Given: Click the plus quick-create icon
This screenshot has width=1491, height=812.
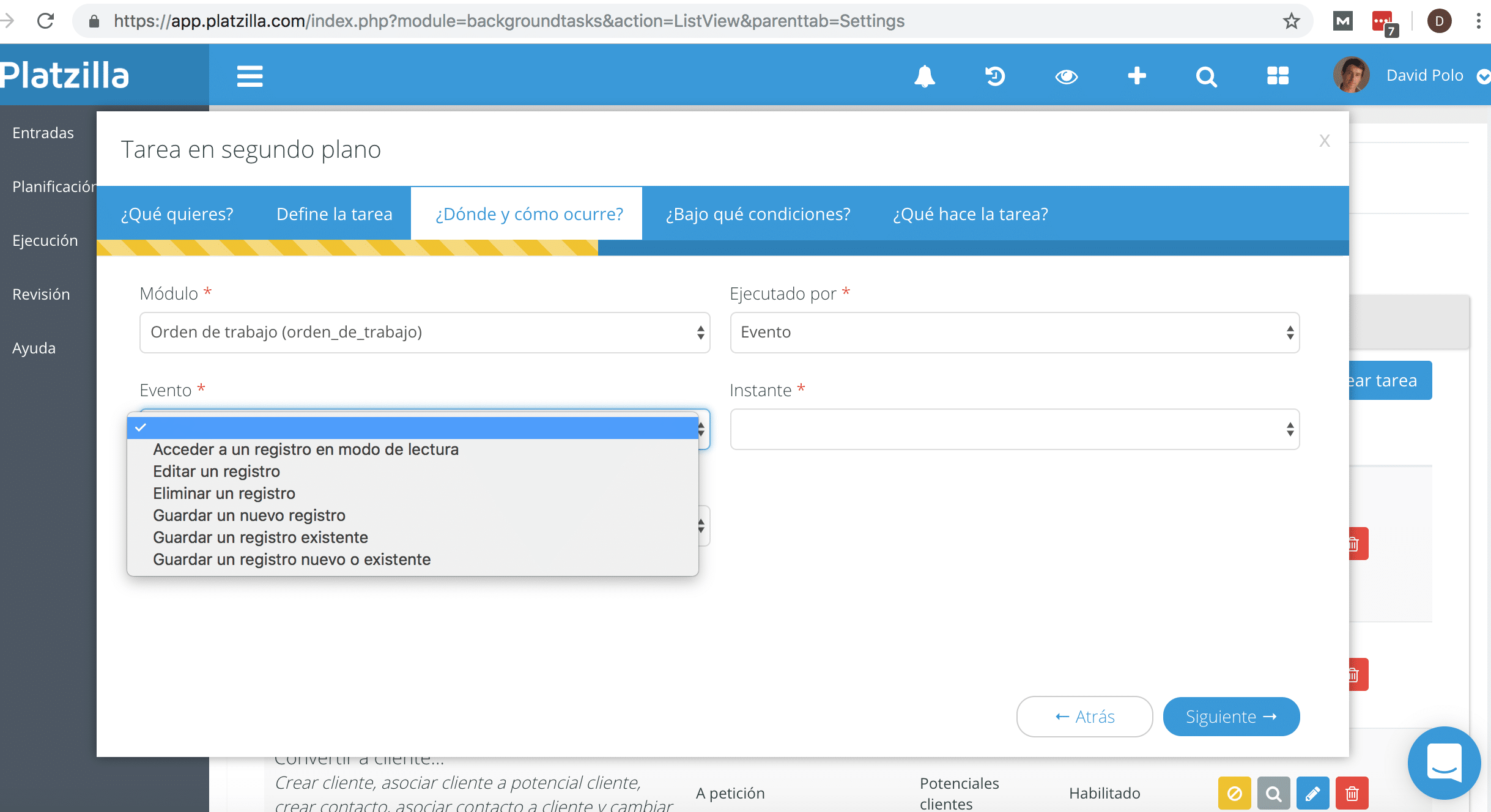Looking at the screenshot, I should (1136, 76).
